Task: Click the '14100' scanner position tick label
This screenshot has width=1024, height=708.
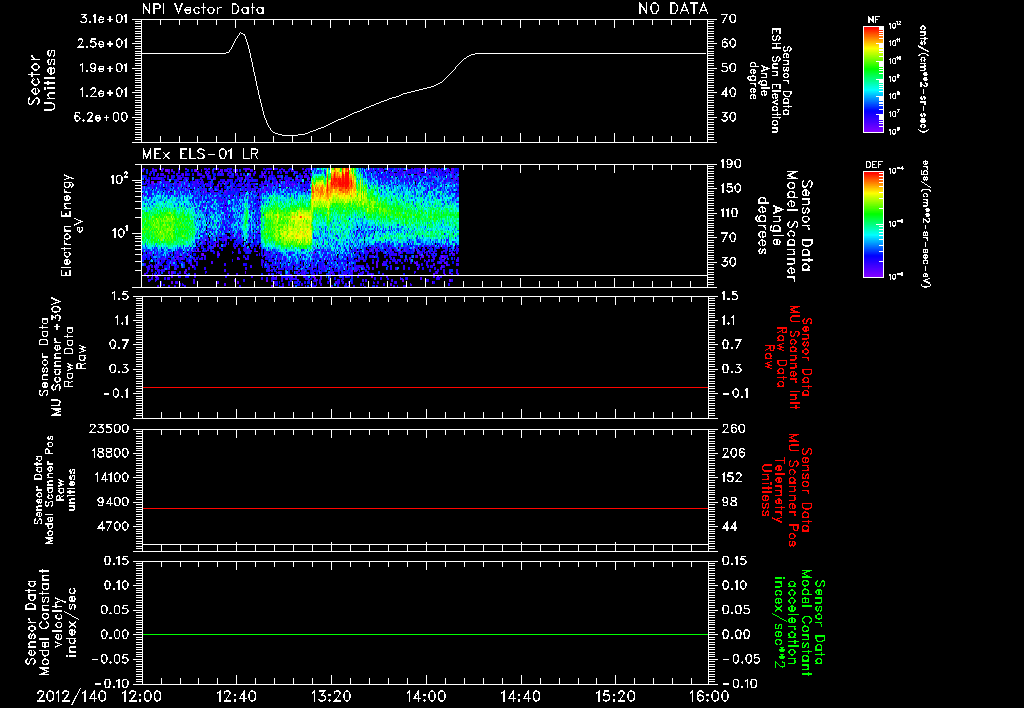Action: [x=109, y=477]
